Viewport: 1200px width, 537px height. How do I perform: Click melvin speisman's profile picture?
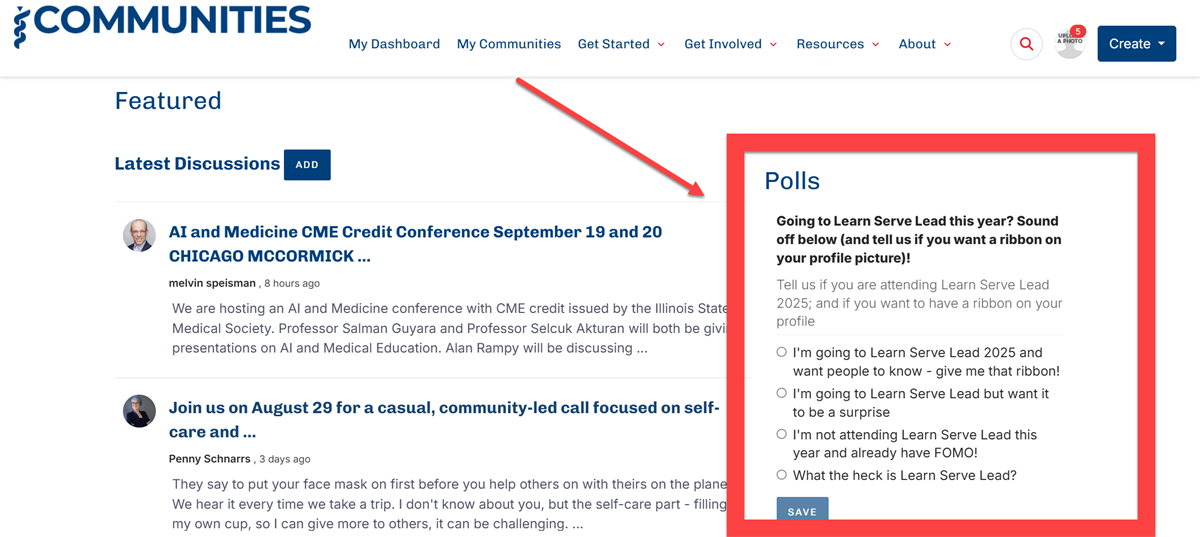[139, 236]
